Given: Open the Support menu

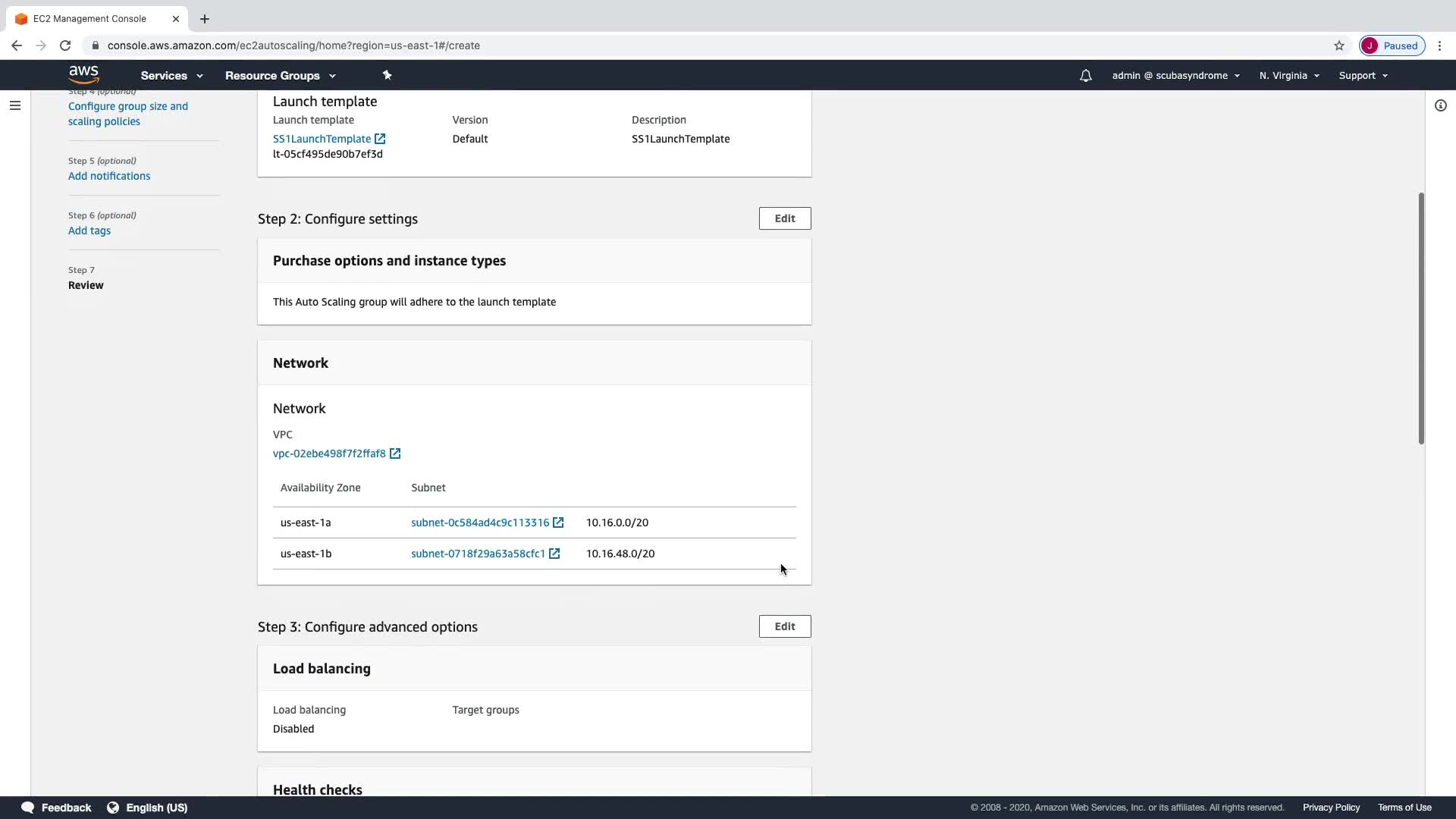Looking at the screenshot, I should coord(1363,76).
